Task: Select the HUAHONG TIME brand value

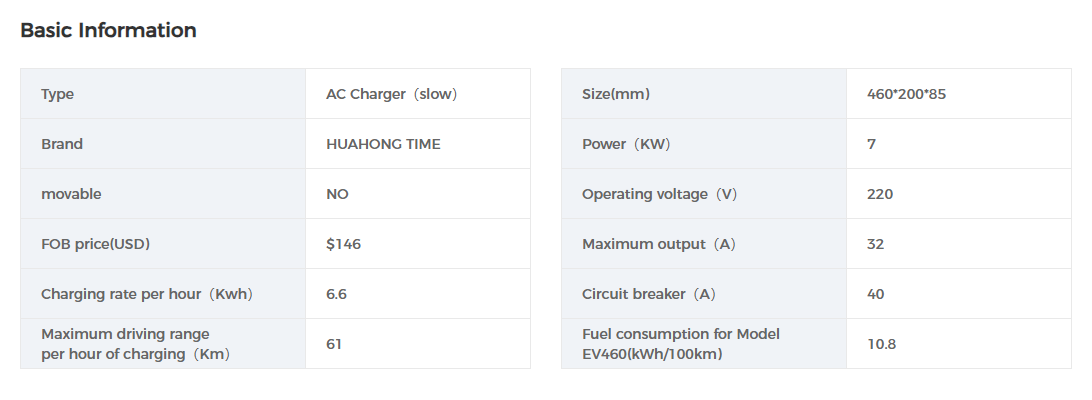Action: pos(383,144)
